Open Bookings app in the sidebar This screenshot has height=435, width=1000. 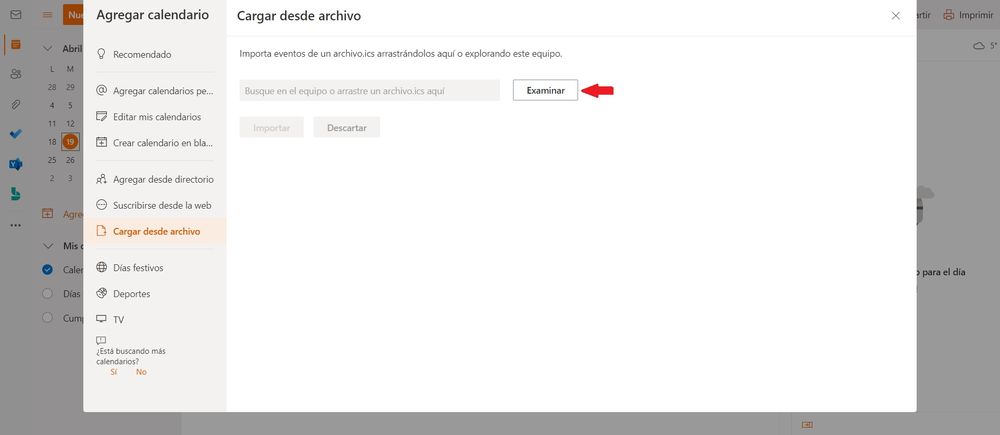[x=15, y=194]
